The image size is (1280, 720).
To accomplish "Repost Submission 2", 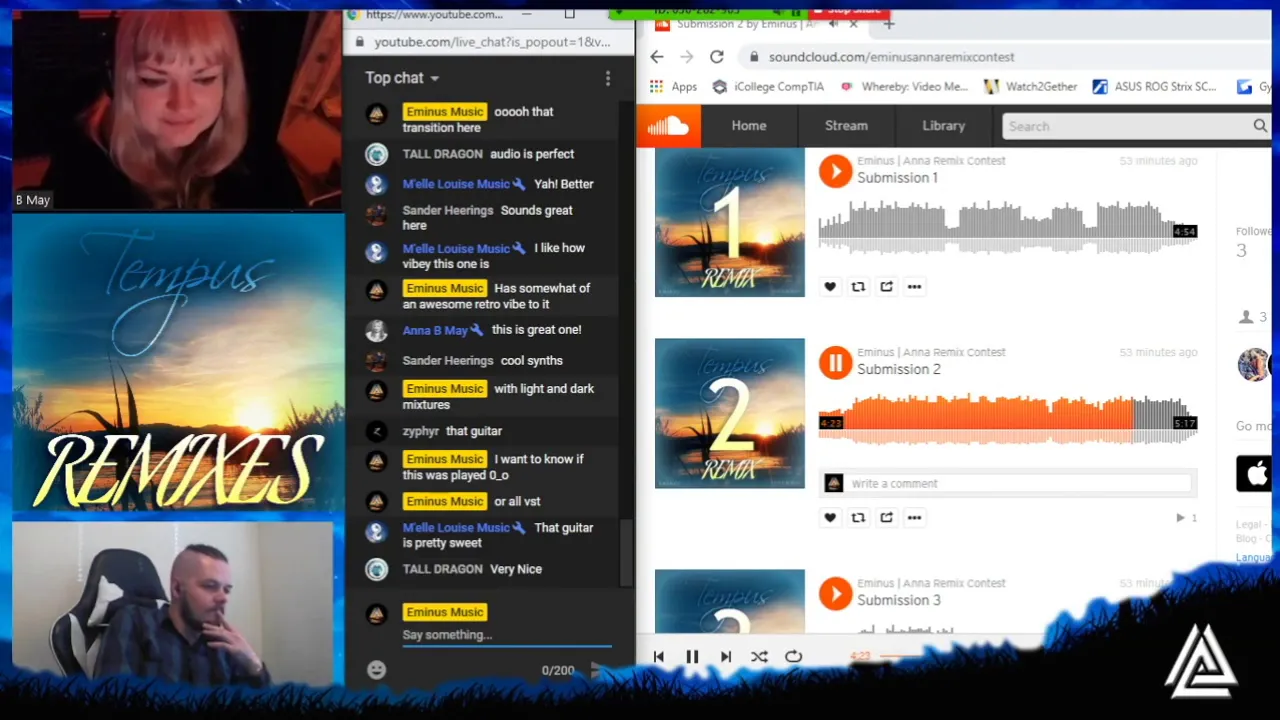I will click(858, 518).
